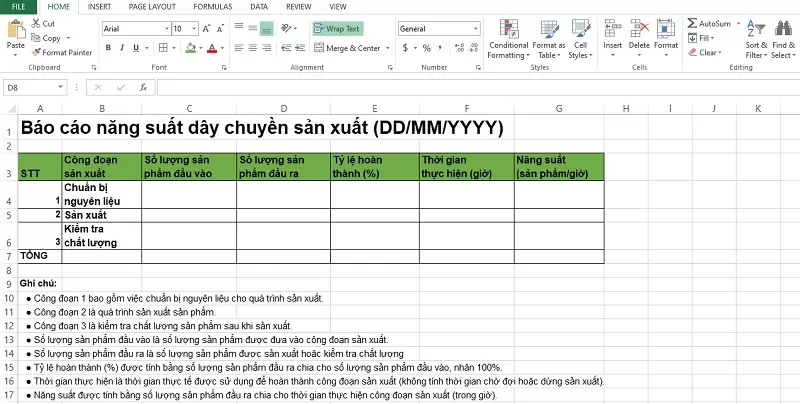
Task: Select Middle Align icon
Action: pyautogui.click(x=253, y=29)
